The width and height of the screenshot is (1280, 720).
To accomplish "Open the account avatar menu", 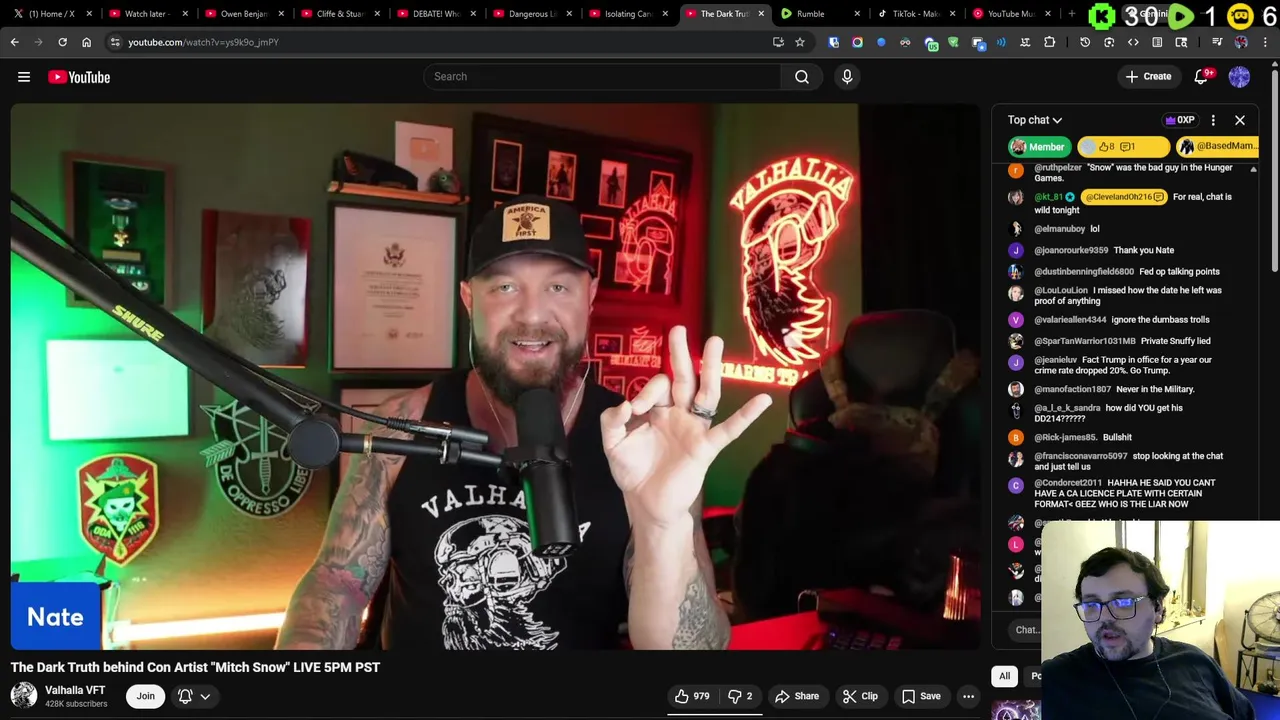I will pyautogui.click(x=1239, y=77).
